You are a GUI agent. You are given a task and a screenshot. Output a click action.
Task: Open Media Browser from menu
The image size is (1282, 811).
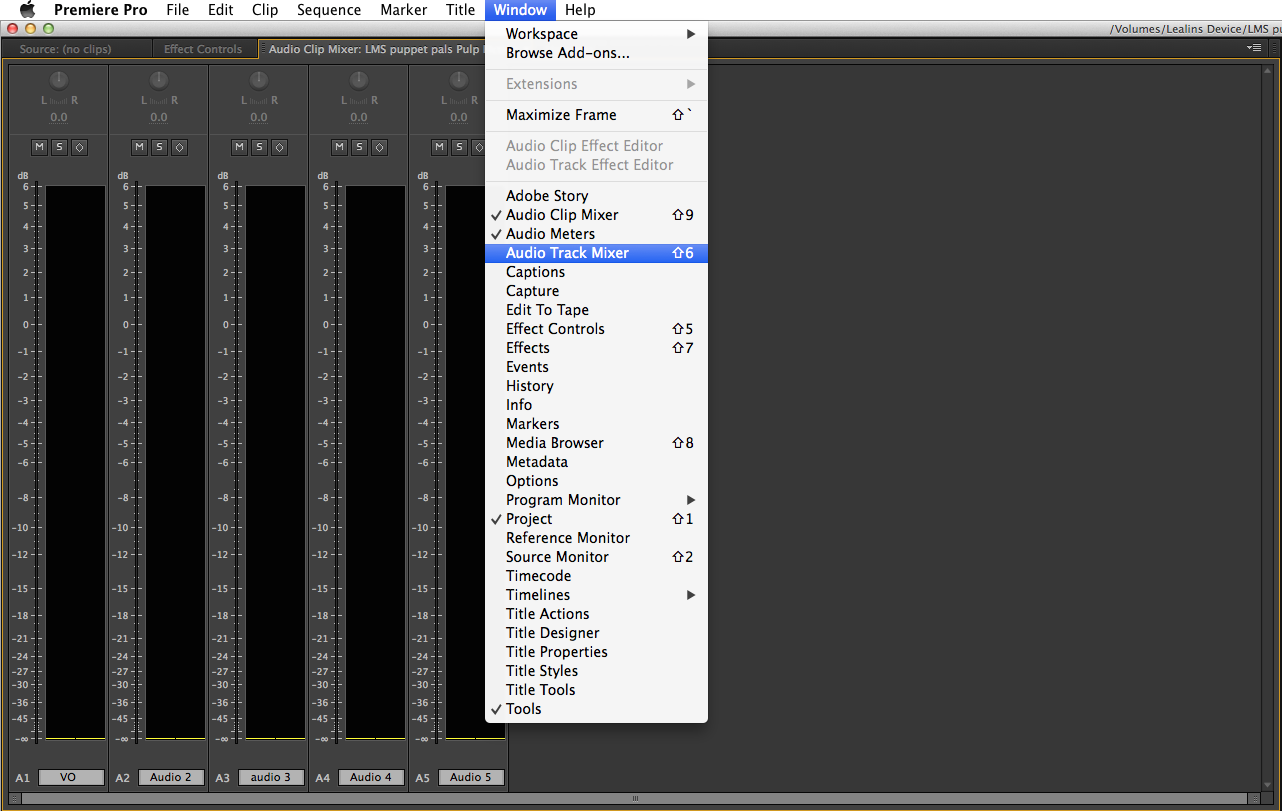[596, 443]
